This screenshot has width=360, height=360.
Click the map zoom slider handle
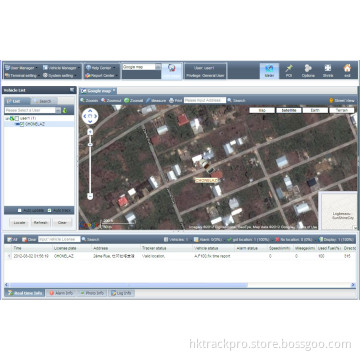(90, 144)
